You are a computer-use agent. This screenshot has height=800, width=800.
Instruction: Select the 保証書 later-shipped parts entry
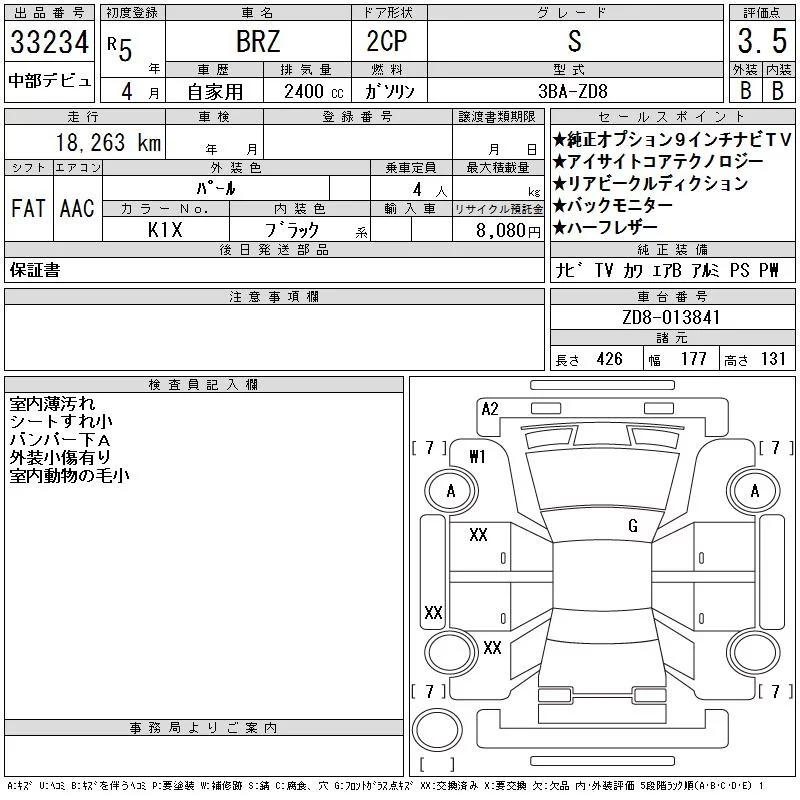click(35, 270)
